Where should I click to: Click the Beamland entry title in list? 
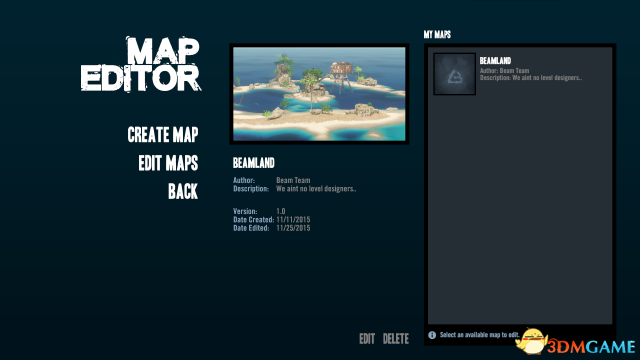coord(495,61)
